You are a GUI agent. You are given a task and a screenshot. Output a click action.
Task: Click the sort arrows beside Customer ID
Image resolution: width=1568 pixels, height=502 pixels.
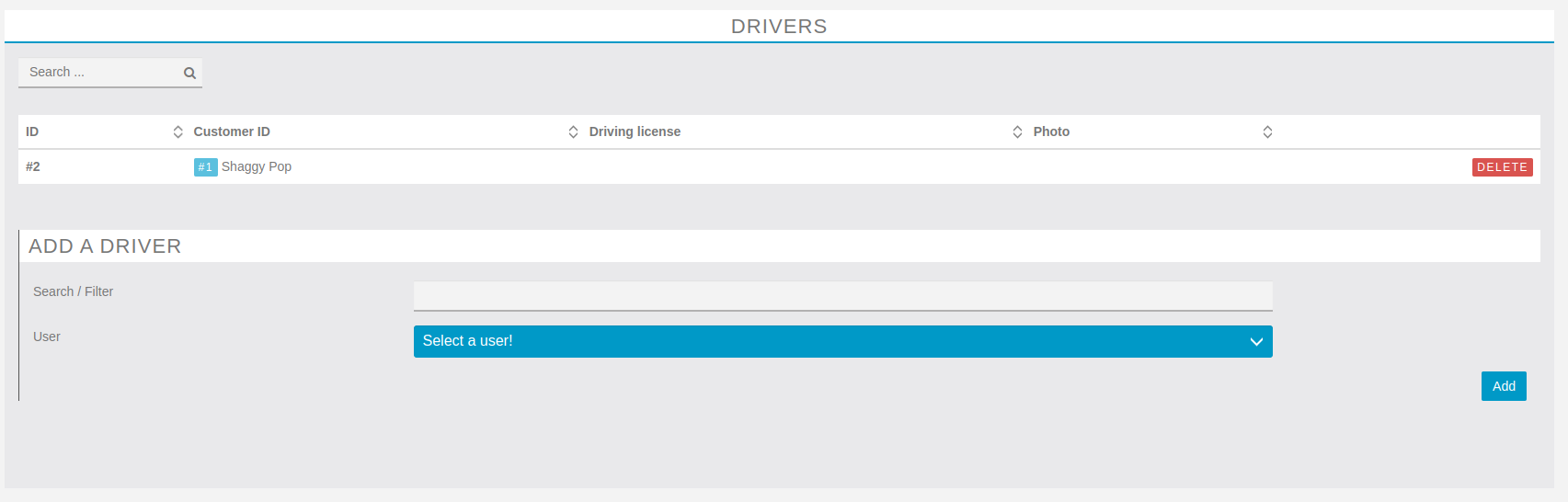point(573,131)
